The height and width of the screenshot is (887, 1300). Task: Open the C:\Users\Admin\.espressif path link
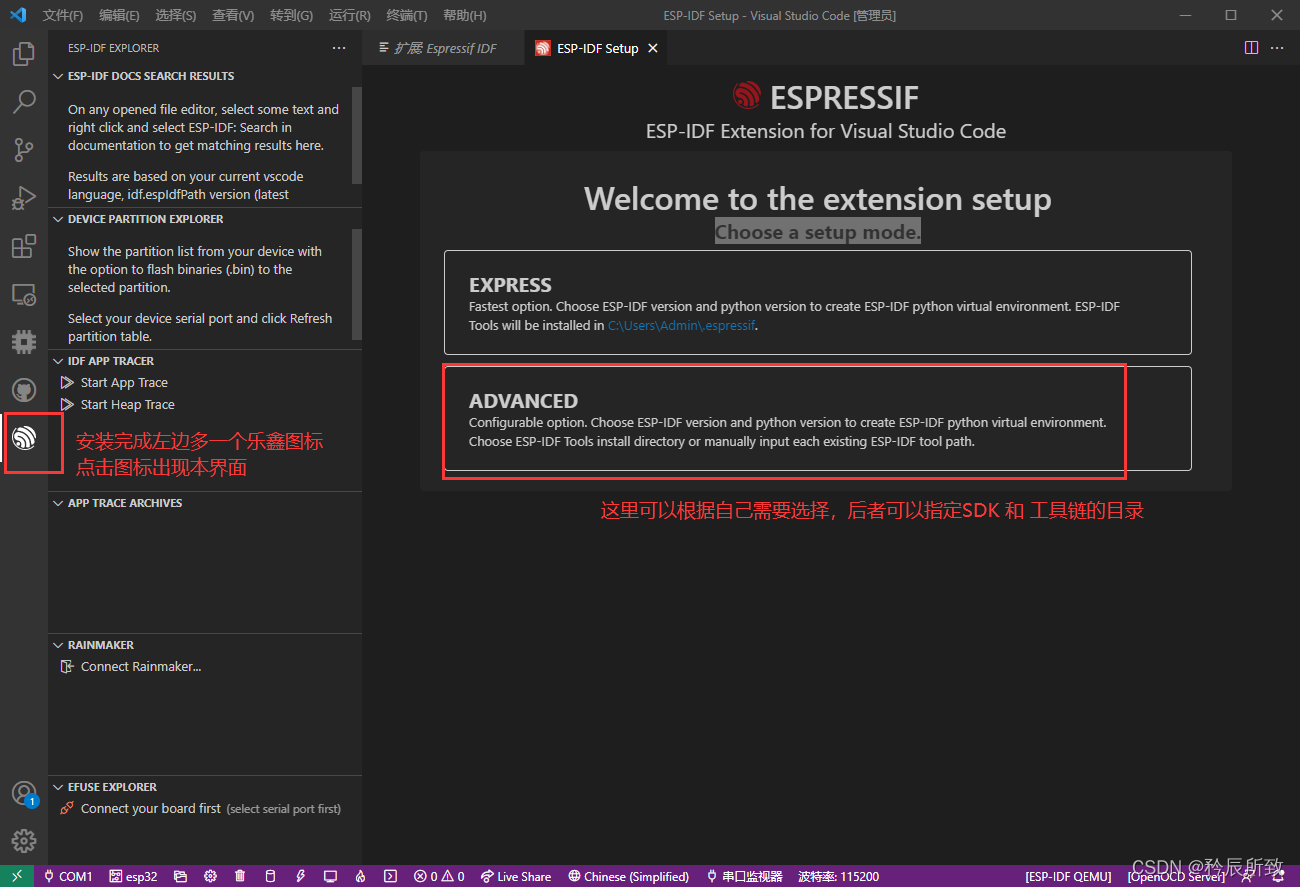681,325
